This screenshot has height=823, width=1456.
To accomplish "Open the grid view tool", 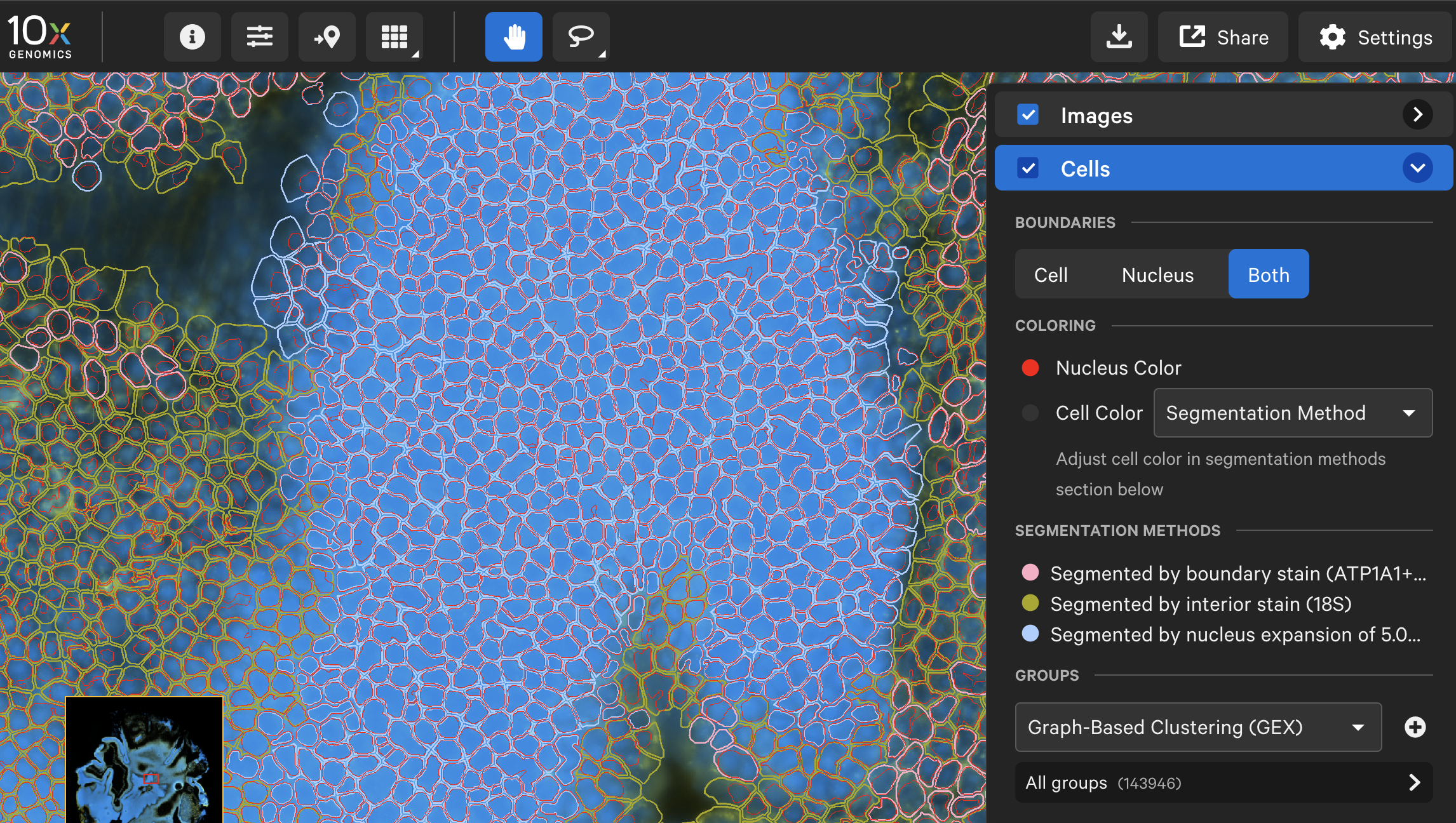I will (x=394, y=37).
